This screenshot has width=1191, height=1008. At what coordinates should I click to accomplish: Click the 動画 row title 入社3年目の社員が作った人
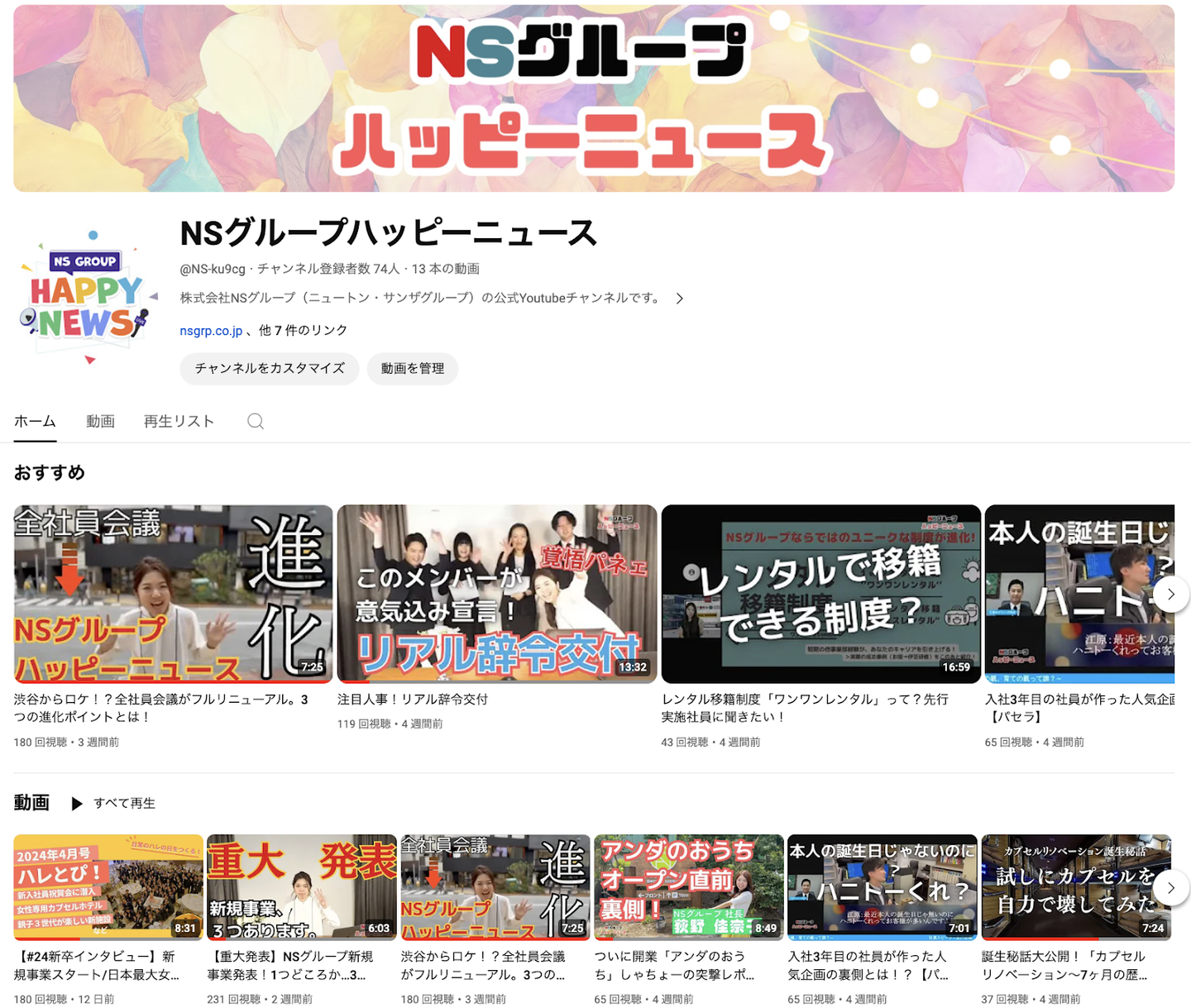coord(868,966)
